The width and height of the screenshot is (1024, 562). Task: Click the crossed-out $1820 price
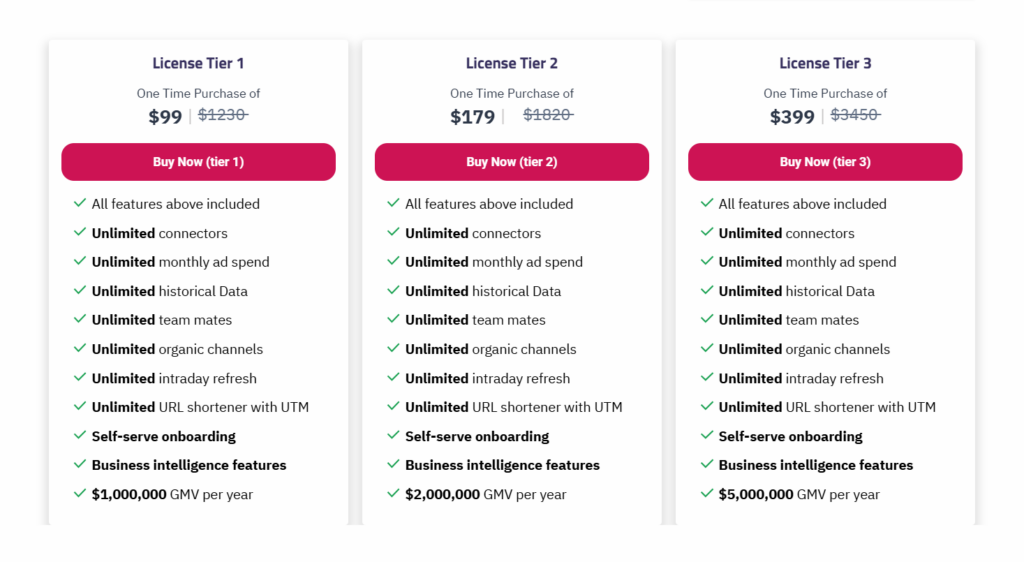pyautogui.click(x=548, y=115)
